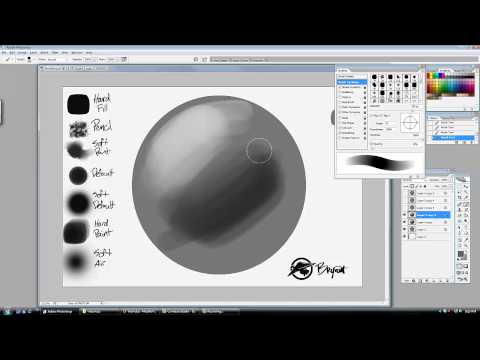Click the airbrush icon in the options bar
This screenshot has height=360, width=480.
click(124, 59)
